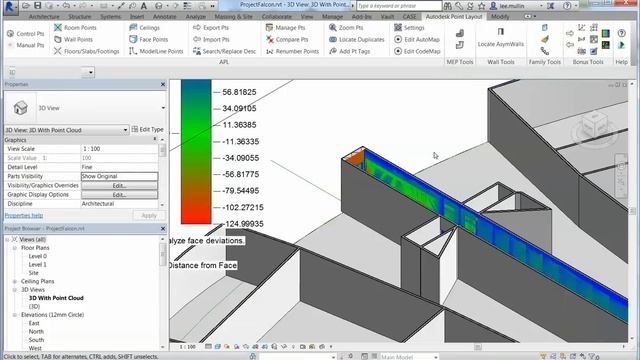The width and height of the screenshot is (640, 360).
Task: Collapse the Graphics properties section
Action: pos(155,140)
